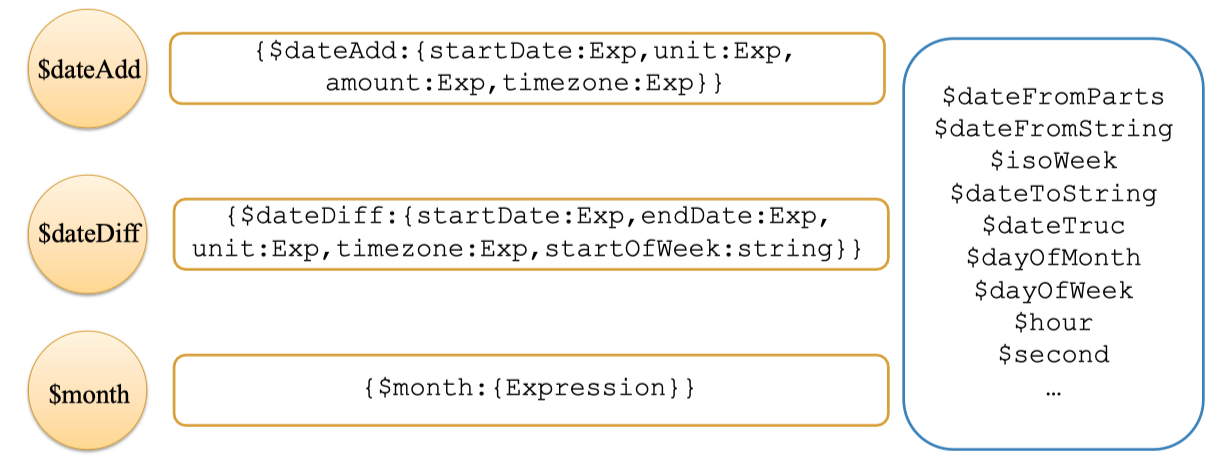The height and width of the screenshot is (472, 1216).
Task: Click the $month orange circle
Action: point(88,394)
